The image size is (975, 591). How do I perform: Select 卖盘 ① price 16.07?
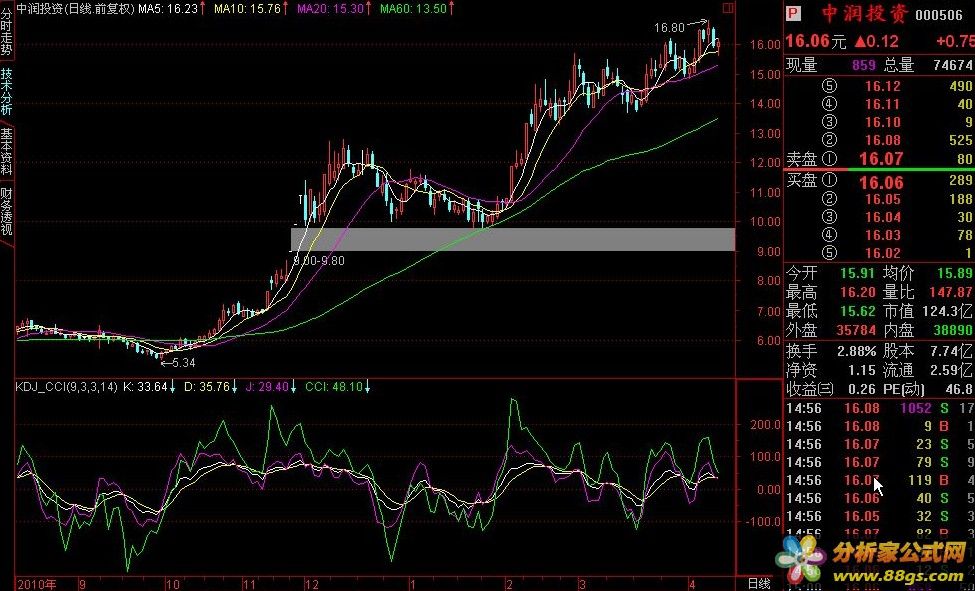click(x=880, y=159)
